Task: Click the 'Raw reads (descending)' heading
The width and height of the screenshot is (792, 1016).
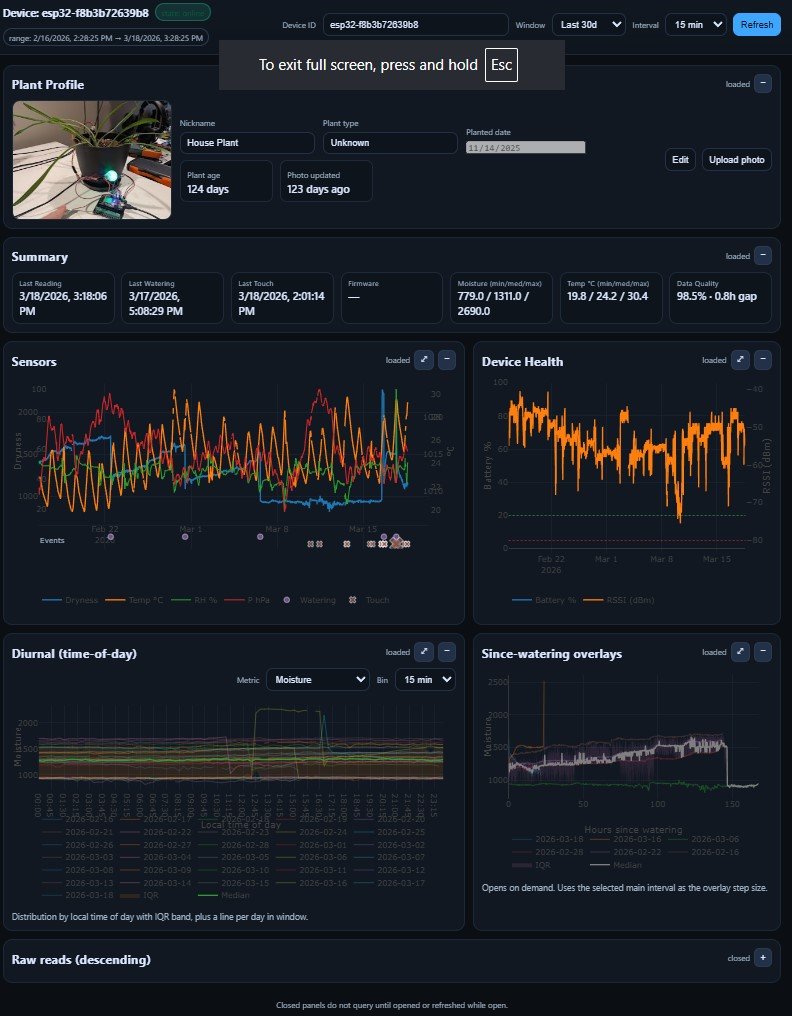Action: coord(81,959)
